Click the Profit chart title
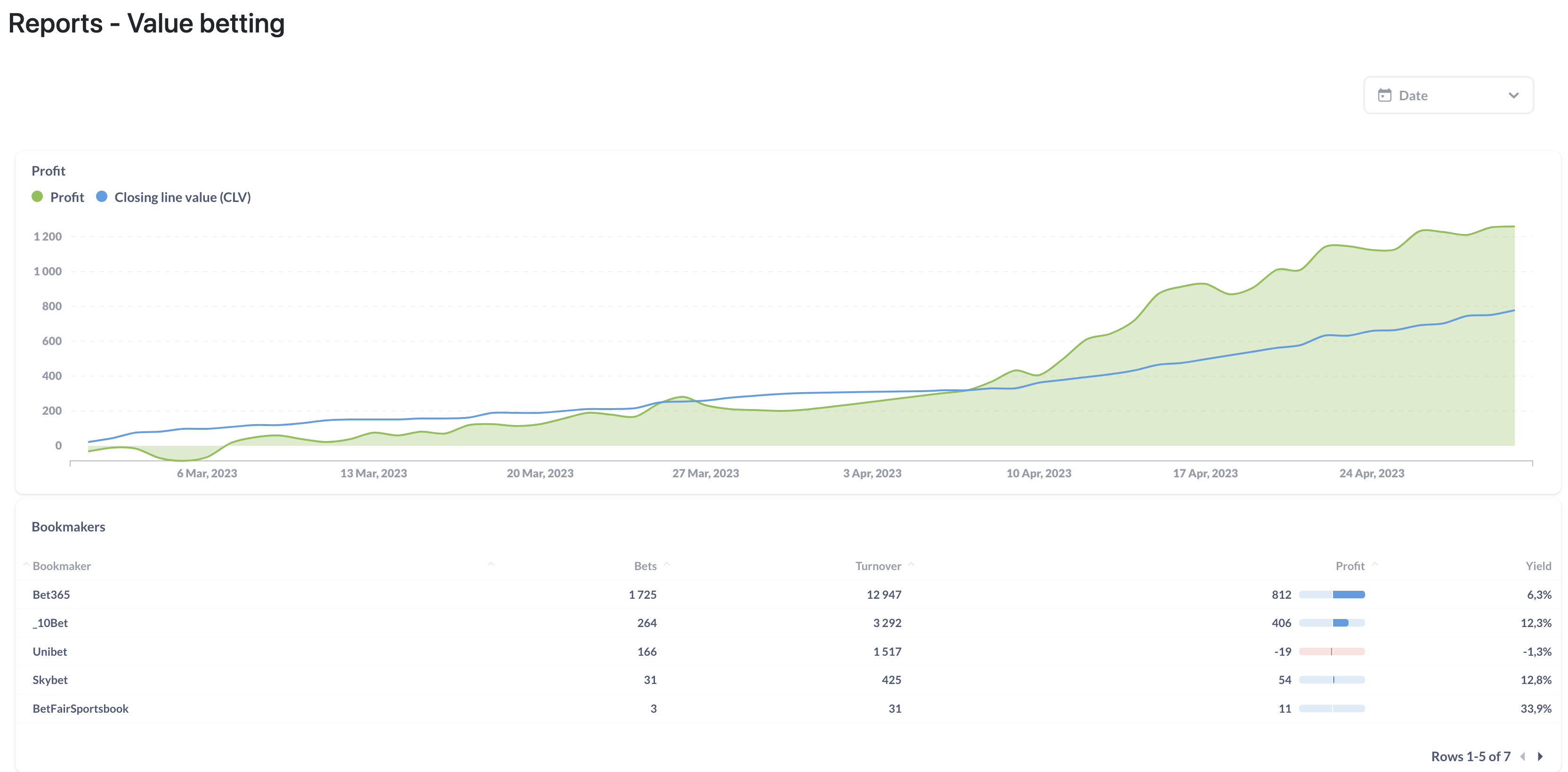Image resolution: width=1568 pixels, height=772 pixels. click(x=48, y=171)
